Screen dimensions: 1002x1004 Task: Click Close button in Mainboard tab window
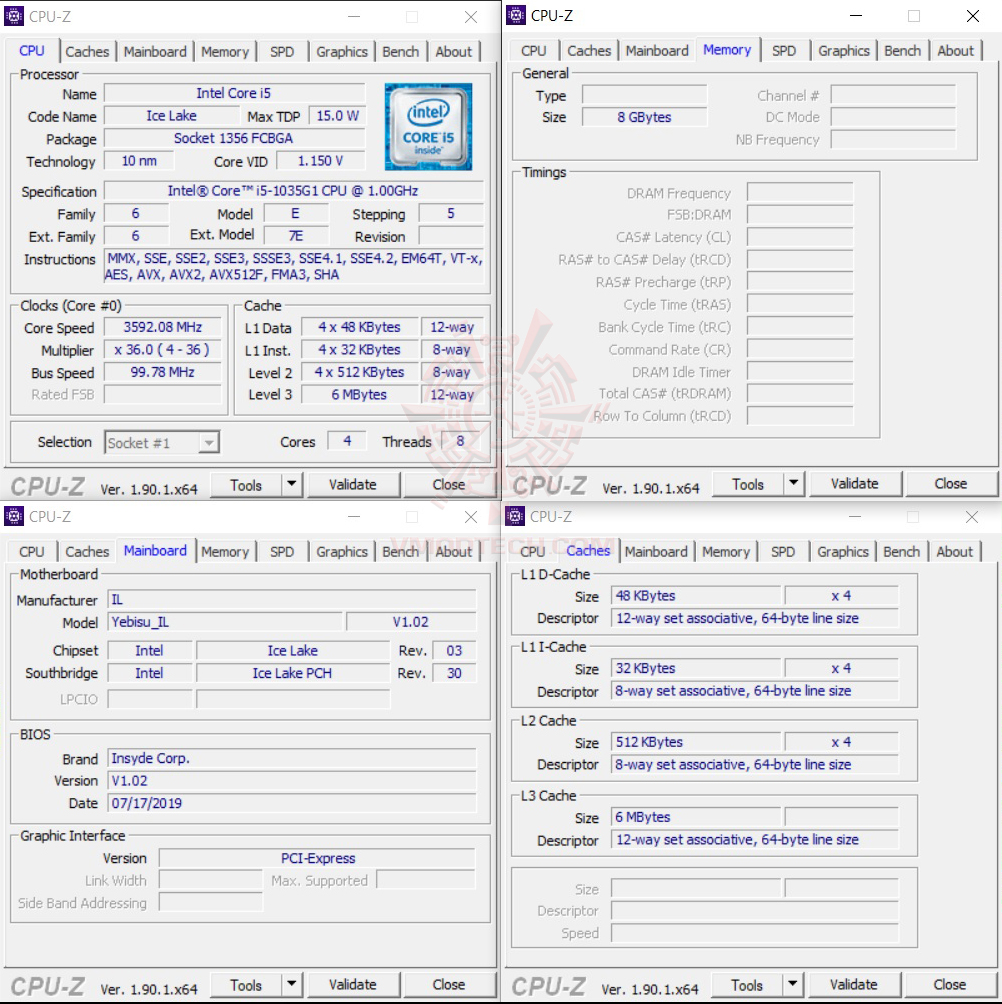(449, 984)
